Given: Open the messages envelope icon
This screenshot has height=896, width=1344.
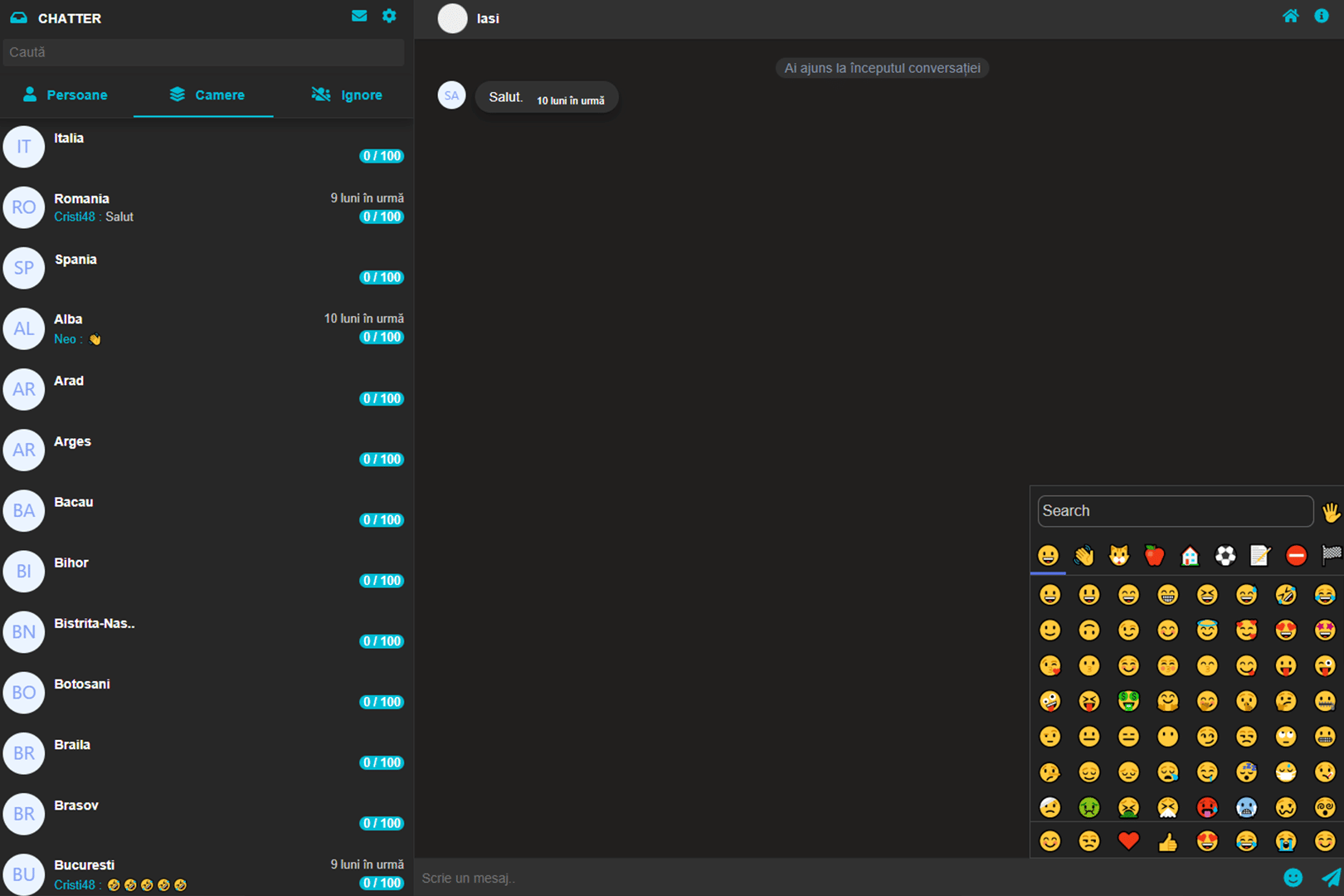Looking at the screenshot, I should (359, 16).
